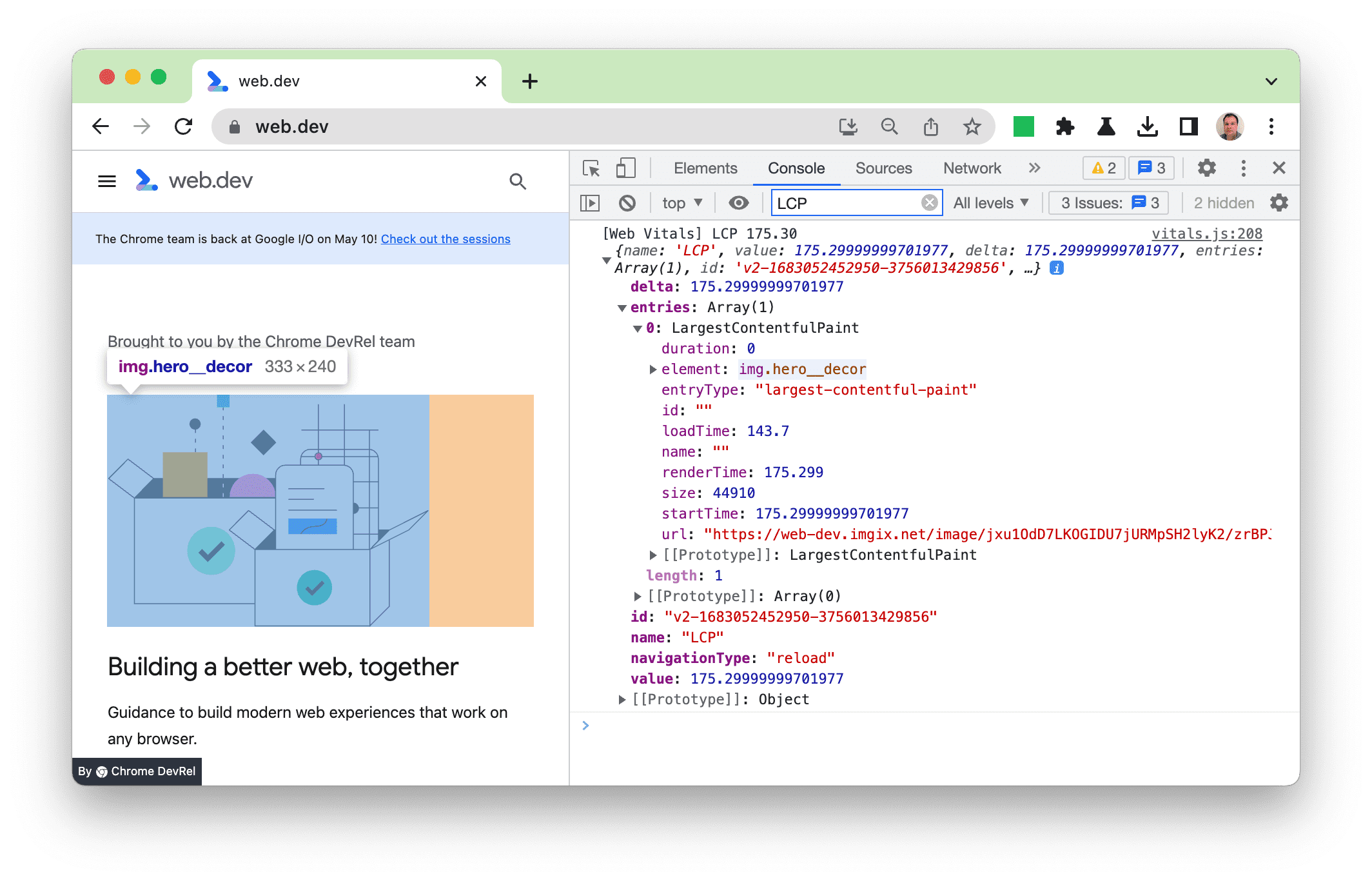The image size is (1372, 881).
Task: Click the Elements panel tab
Action: (x=703, y=167)
